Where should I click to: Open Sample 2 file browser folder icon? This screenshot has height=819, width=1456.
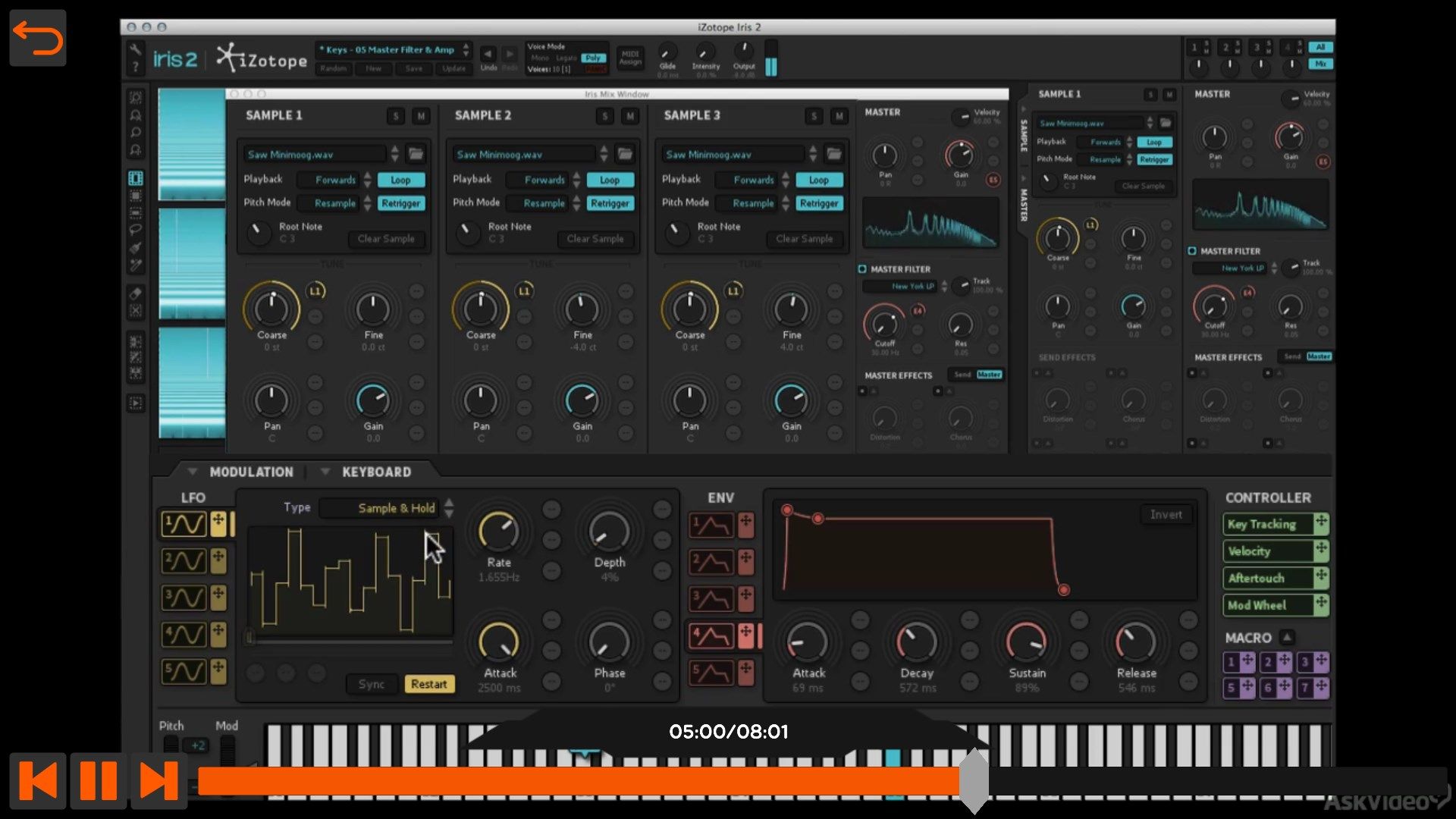625,154
